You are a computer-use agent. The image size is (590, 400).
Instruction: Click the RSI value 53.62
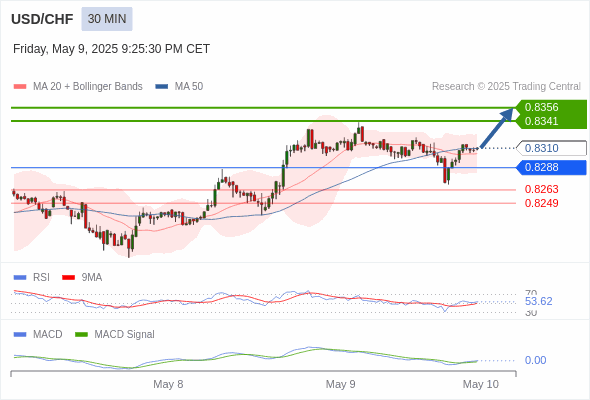click(x=538, y=301)
